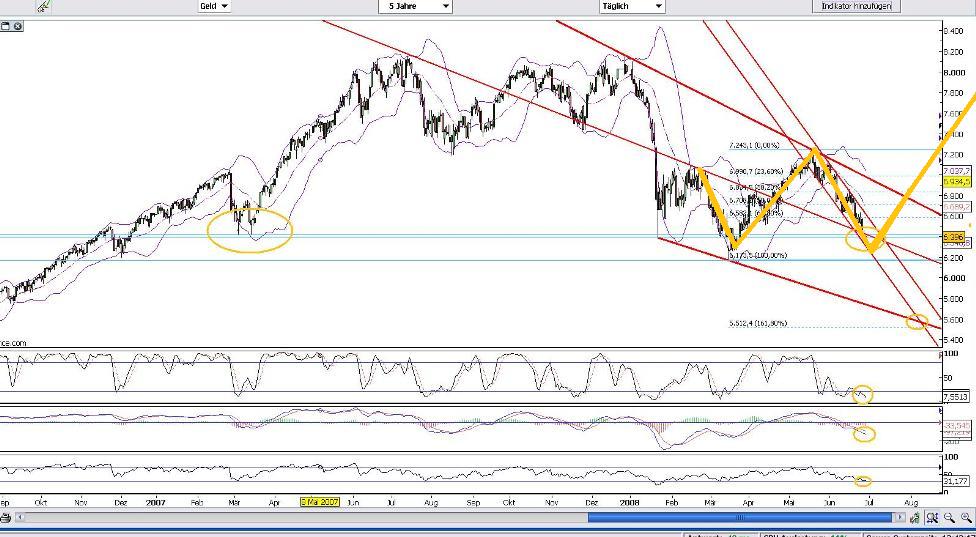Click the orange 6.396 price label on the price axis
The width and height of the screenshot is (976, 537).
click(954, 236)
